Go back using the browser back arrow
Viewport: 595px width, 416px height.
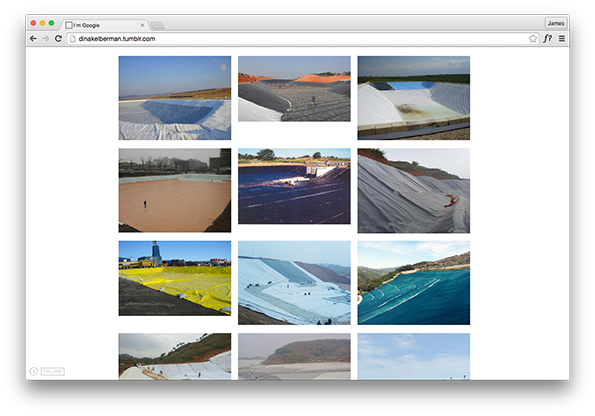pos(33,38)
